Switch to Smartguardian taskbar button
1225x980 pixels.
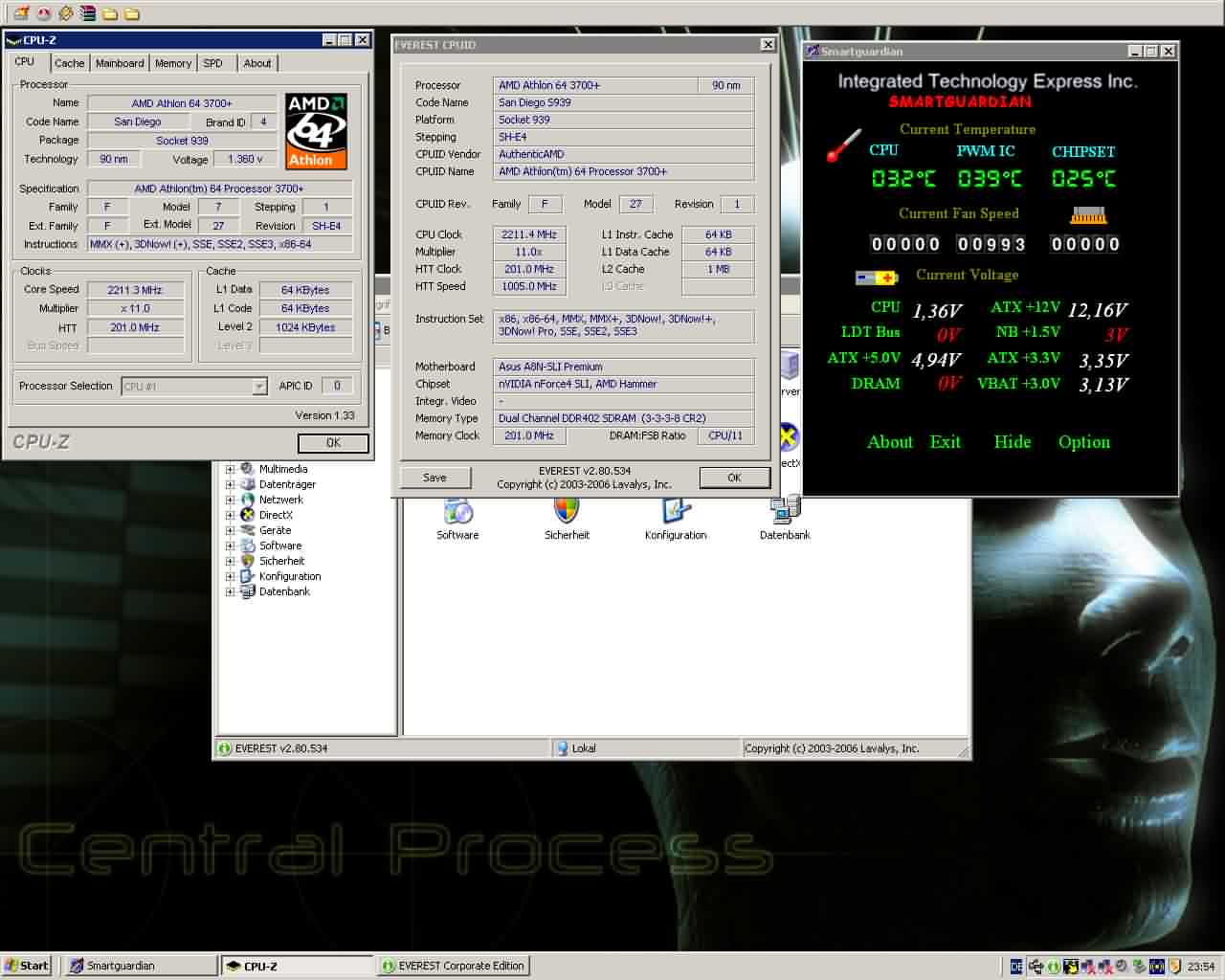click(x=141, y=966)
